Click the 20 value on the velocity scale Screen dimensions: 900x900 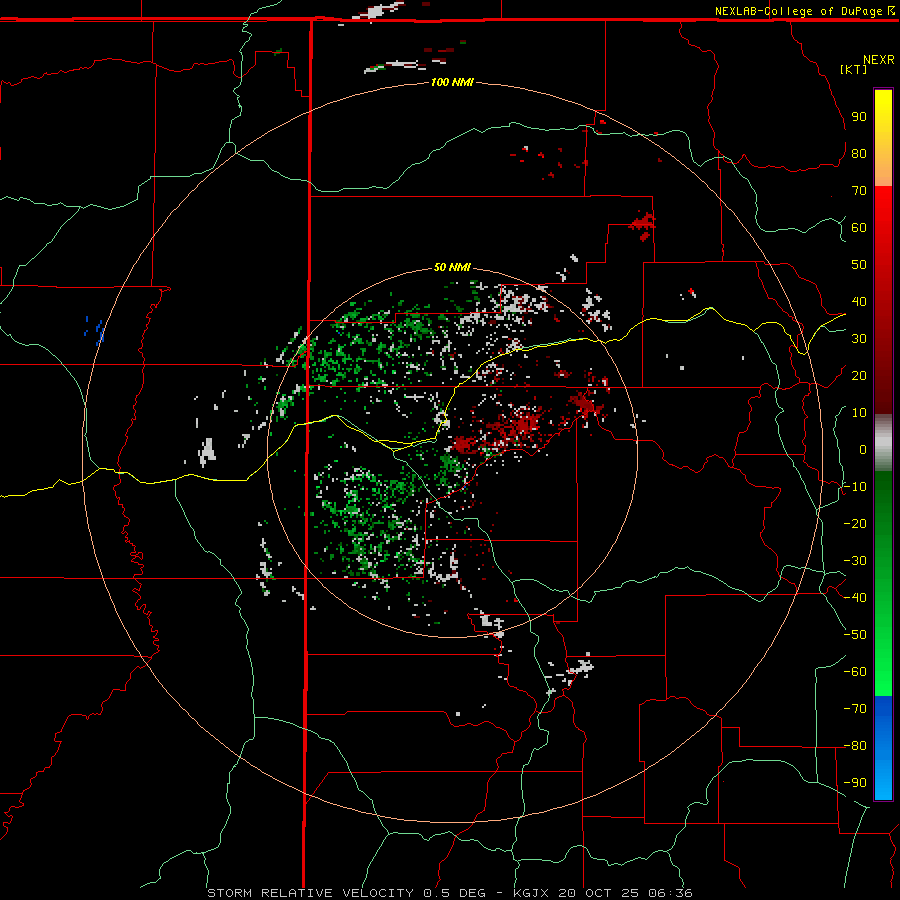(859, 376)
